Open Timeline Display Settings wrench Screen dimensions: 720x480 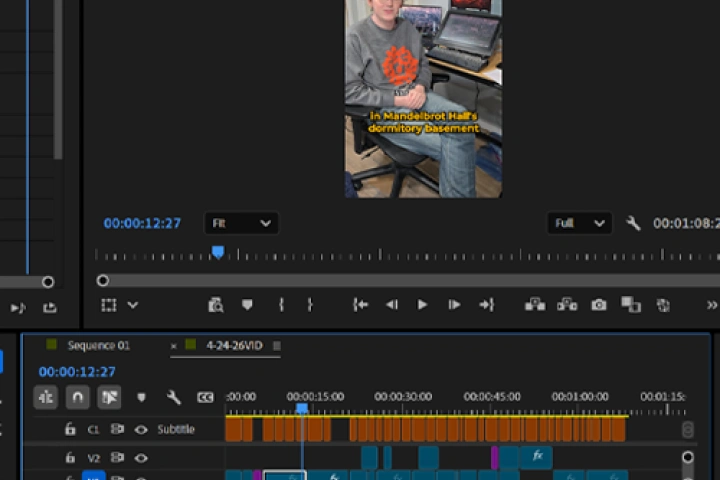coord(174,397)
